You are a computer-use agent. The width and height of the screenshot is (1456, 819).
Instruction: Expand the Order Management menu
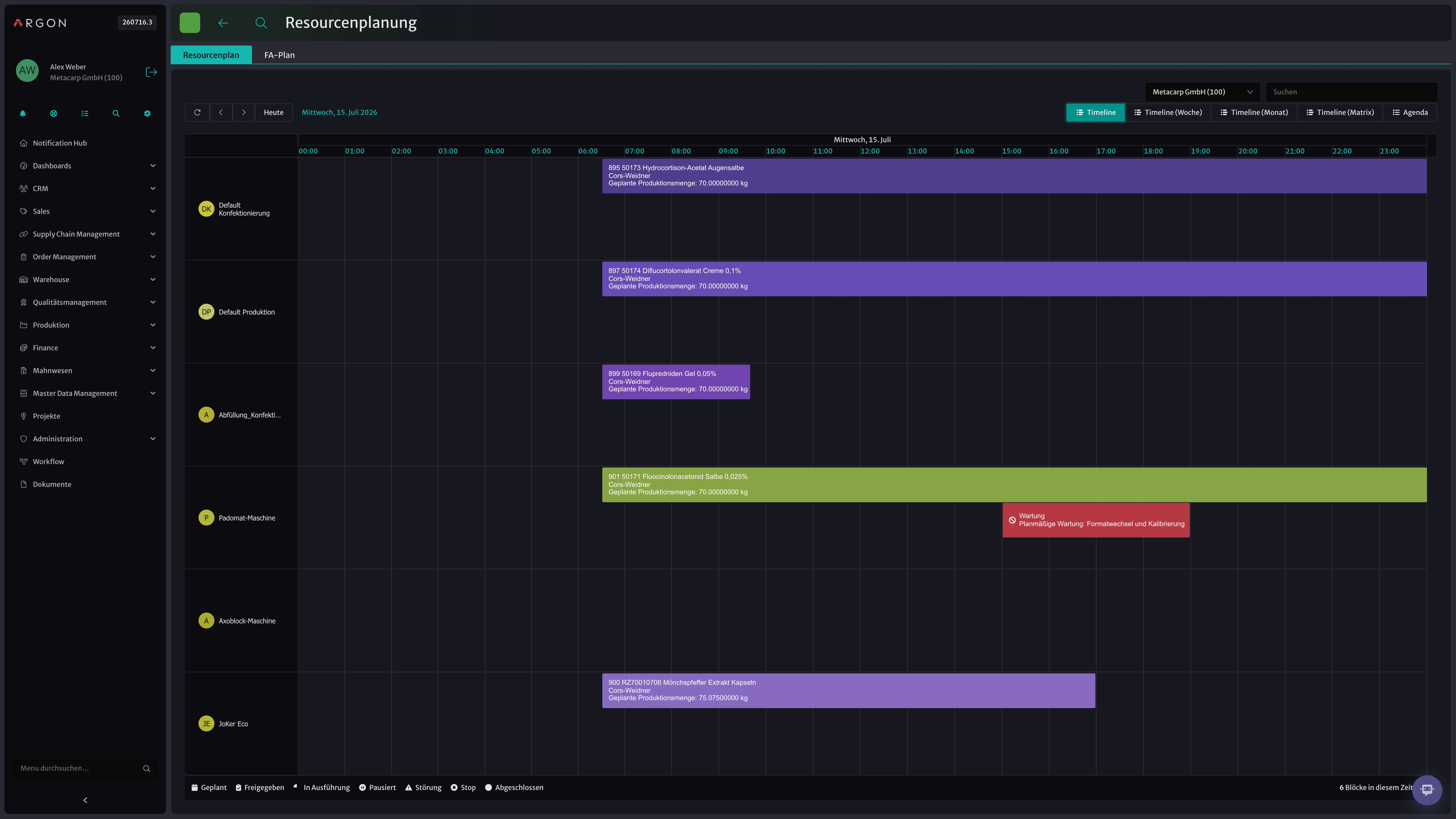click(85, 257)
